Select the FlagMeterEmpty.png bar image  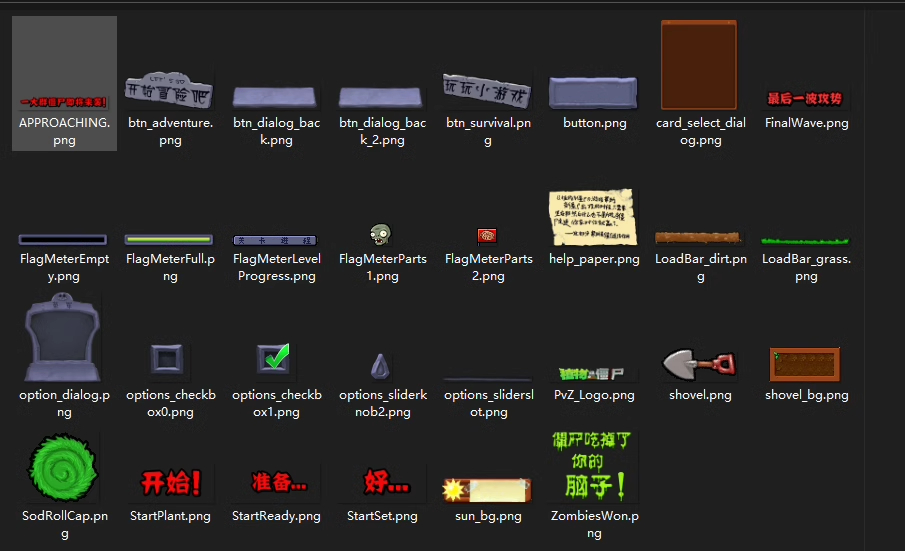(x=63, y=239)
